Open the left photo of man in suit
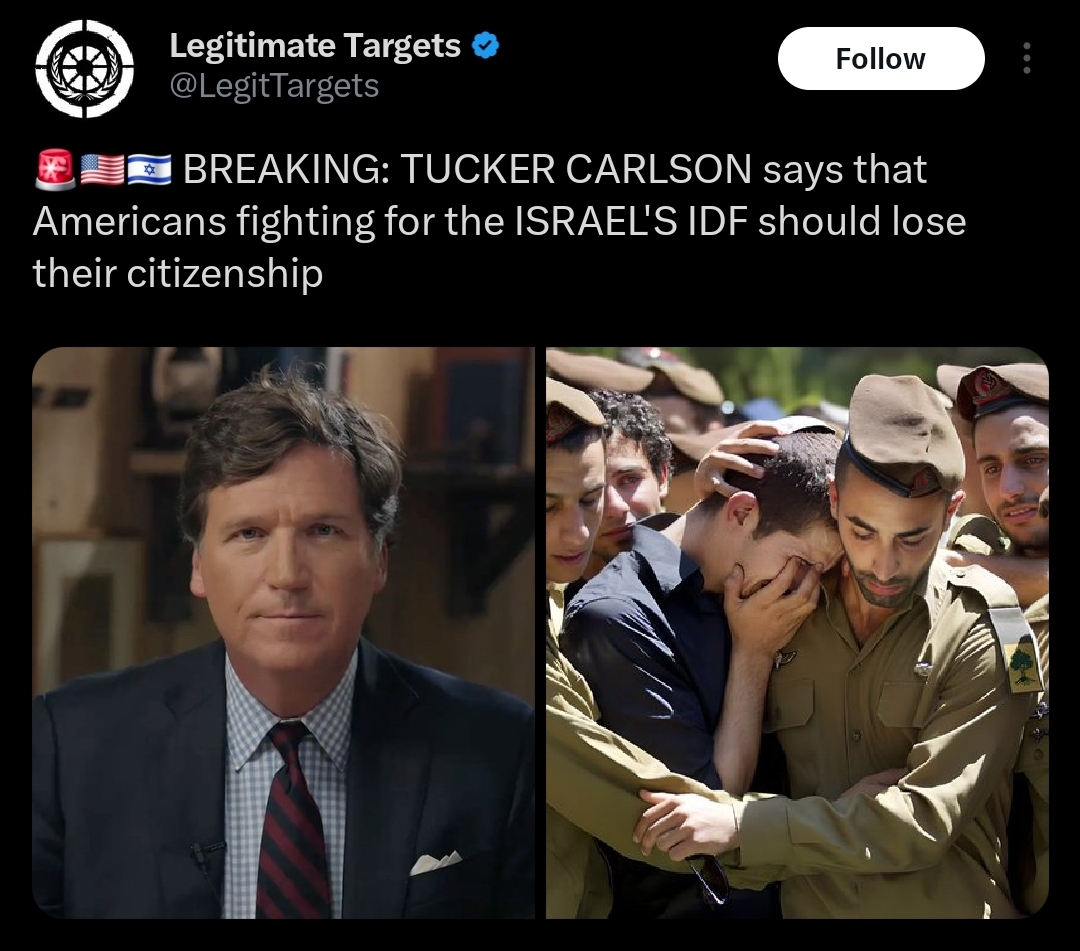Viewport: 1080px width, 951px height. click(x=283, y=633)
